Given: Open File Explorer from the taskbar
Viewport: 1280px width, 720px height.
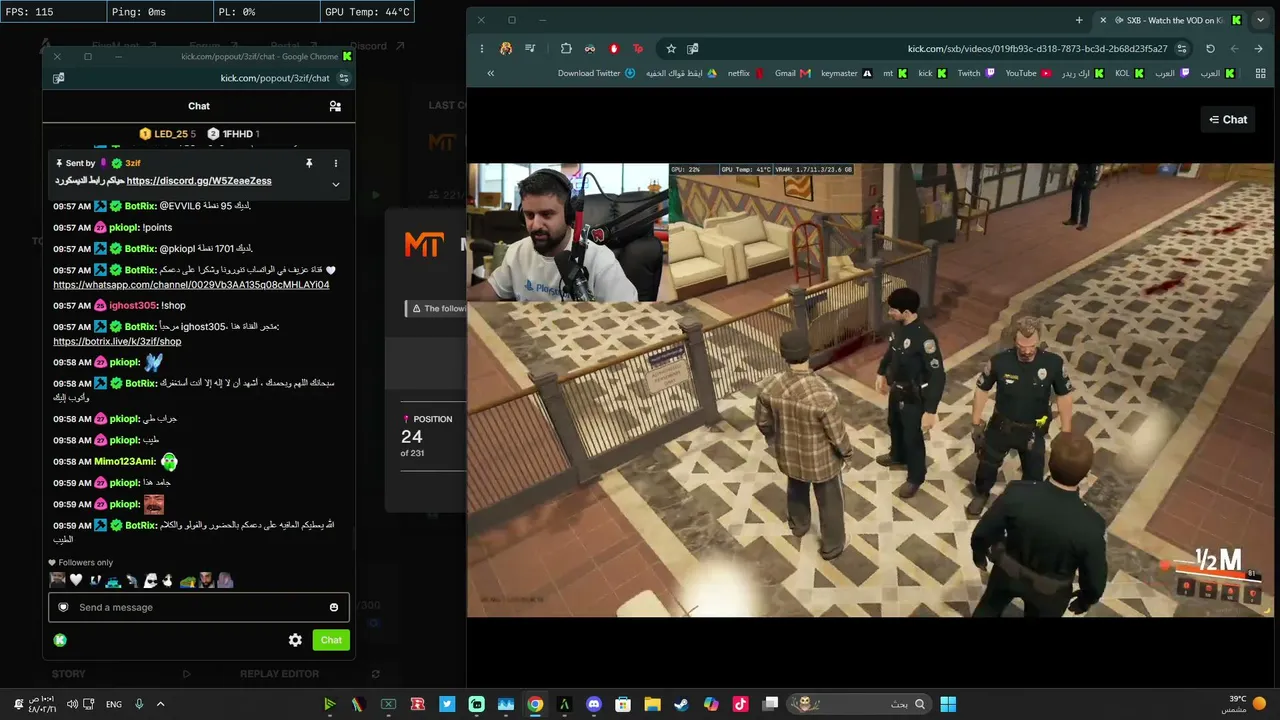Looking at the screenshot, I should click(652, 704).
